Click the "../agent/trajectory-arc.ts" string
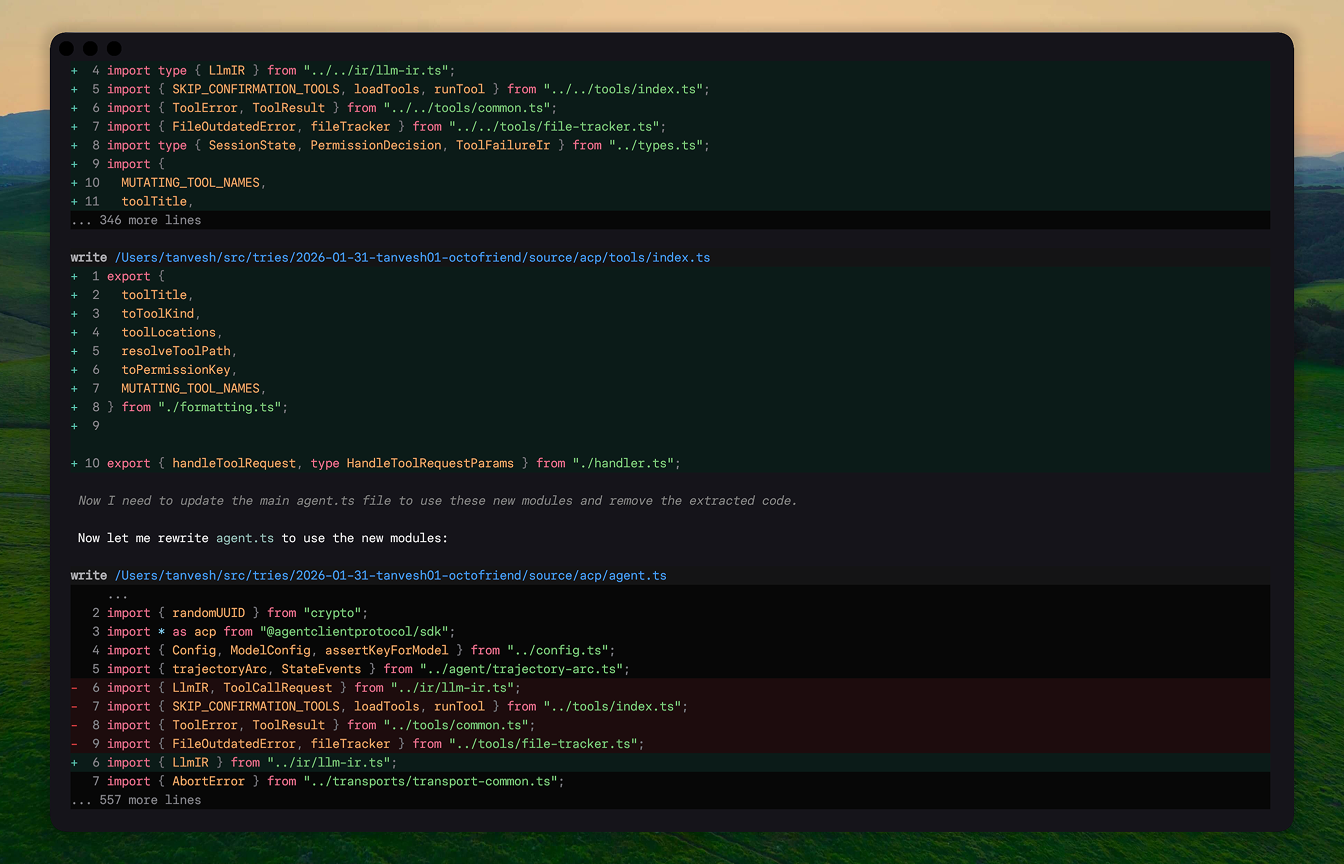This screenshot has height=864, width=1344. click(x=521, y=669)
